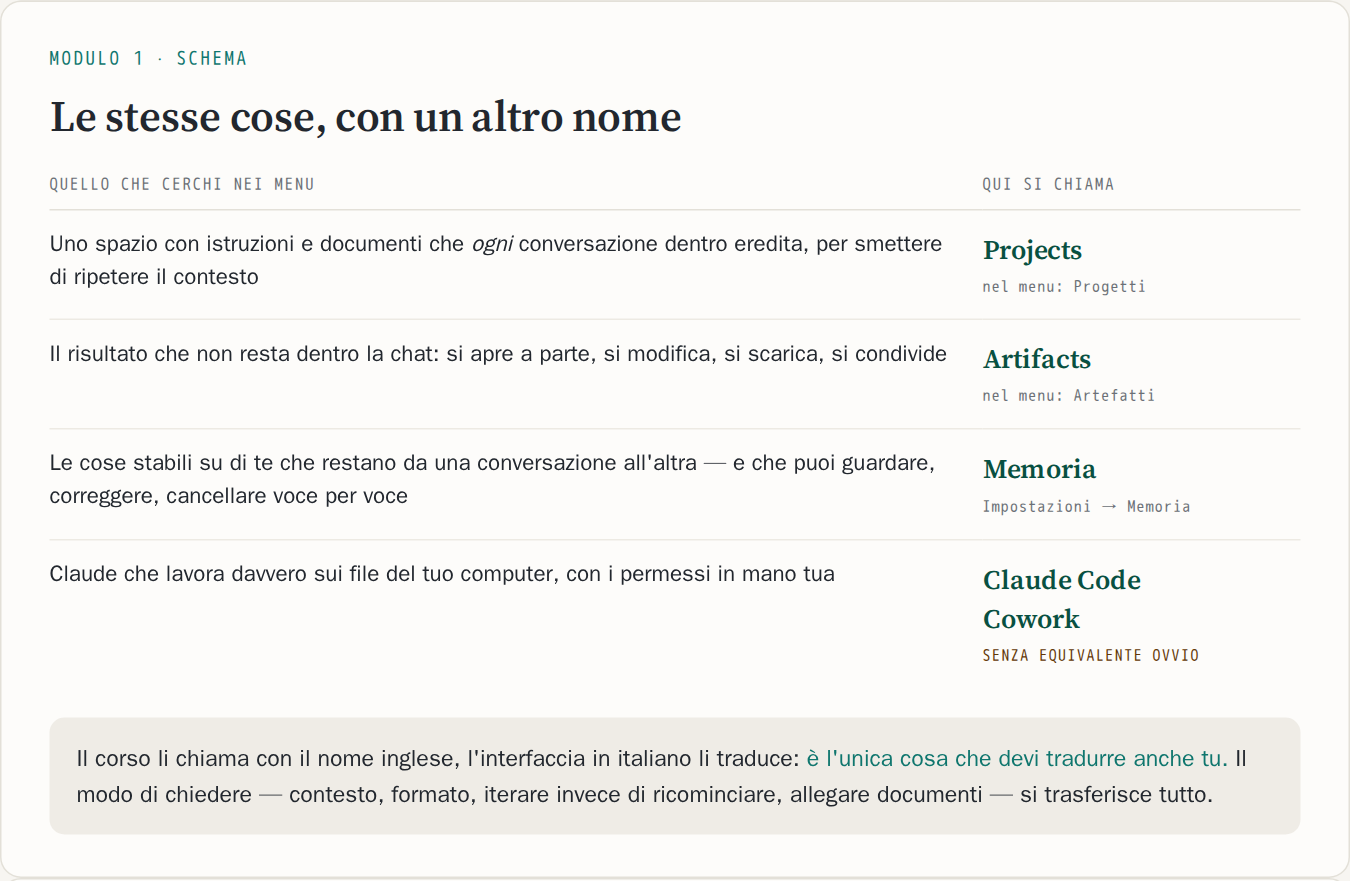Screen dimensions: 1350x881
Task: Select the heading "Le stesse cose, con un altro nome"
Action: click(x=366, y=117)
